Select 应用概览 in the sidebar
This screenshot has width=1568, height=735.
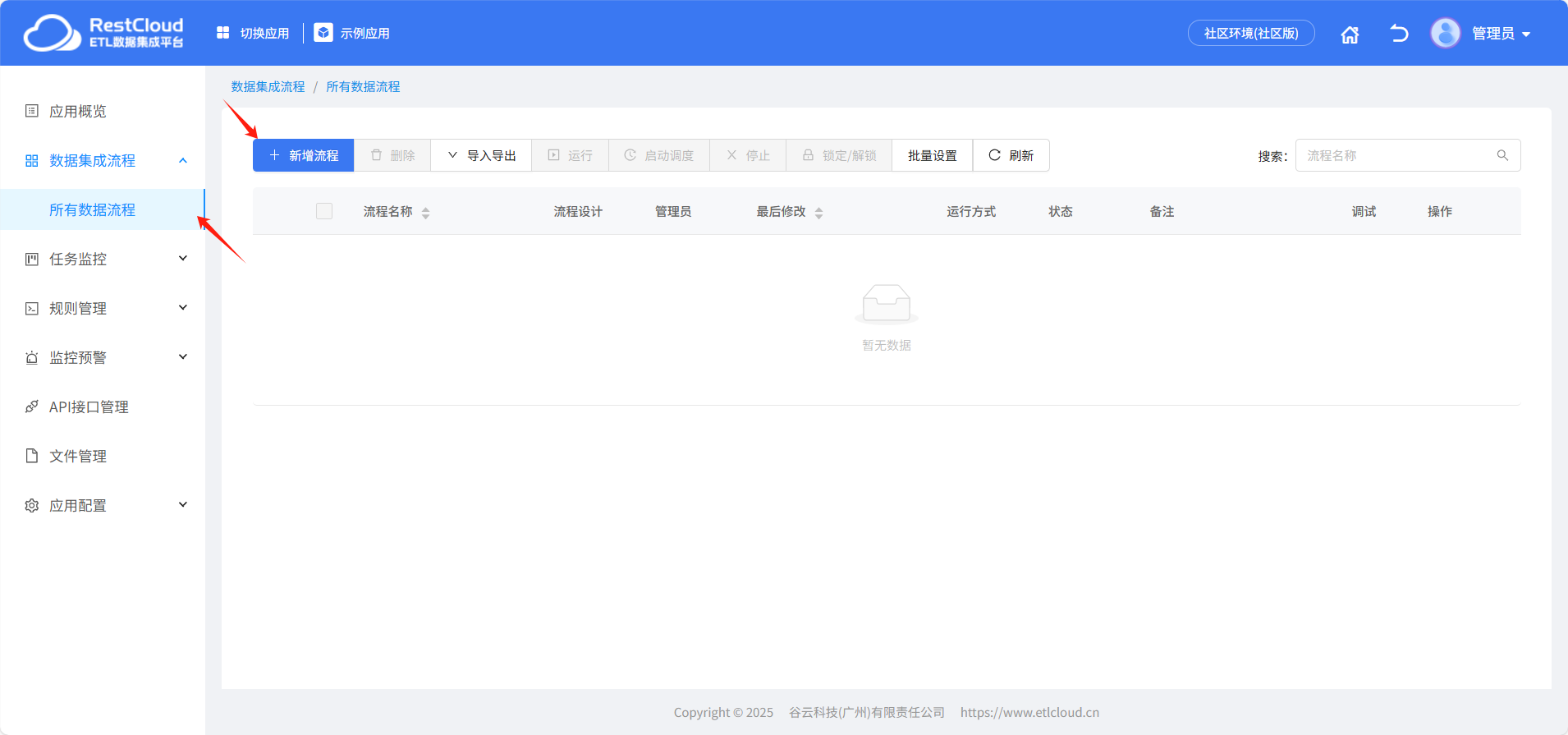[78, 111]
